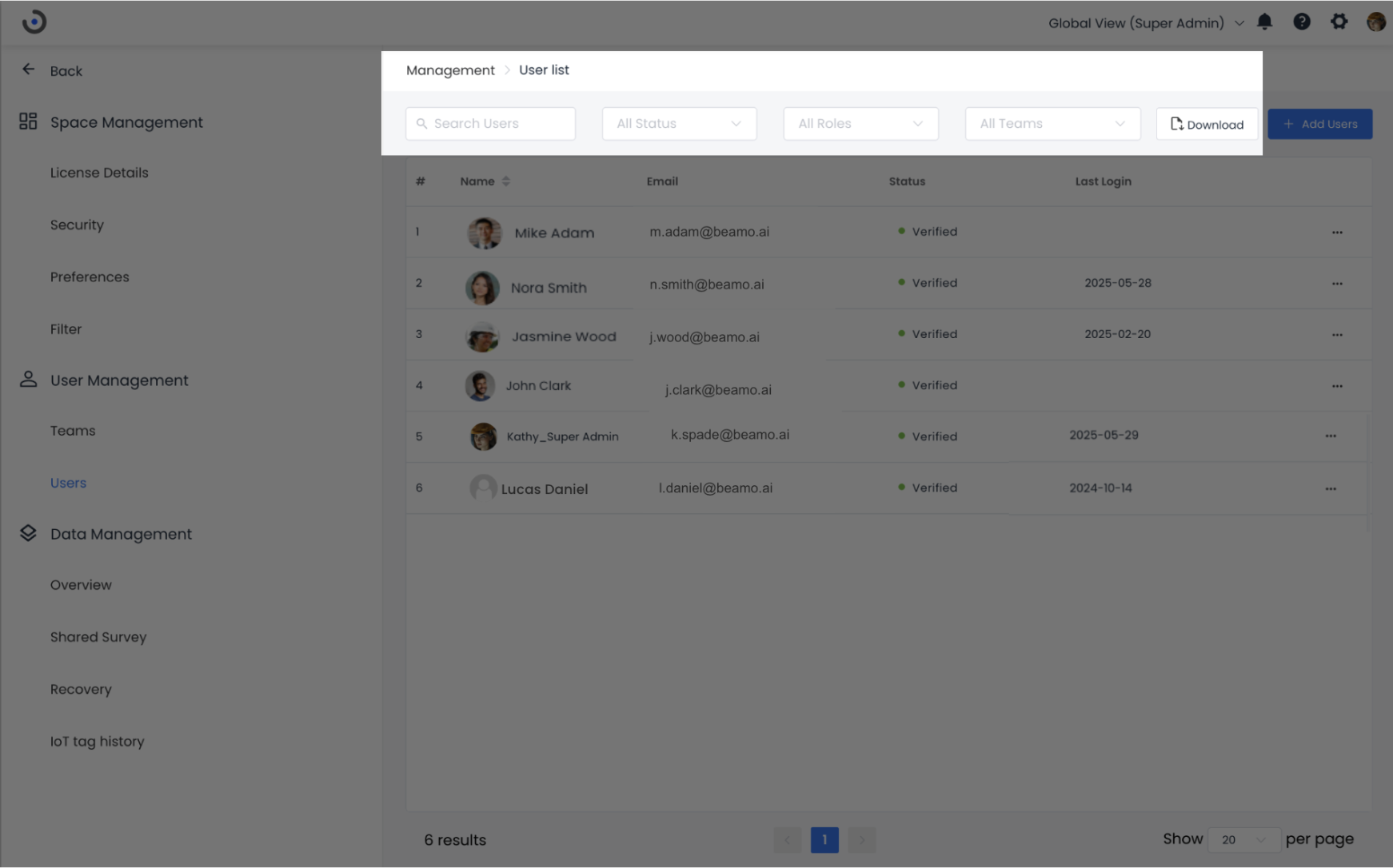The width and height of the screenshot is (1393, 868).
Task: Go to the previous page arrow
Action: [787, 839]
